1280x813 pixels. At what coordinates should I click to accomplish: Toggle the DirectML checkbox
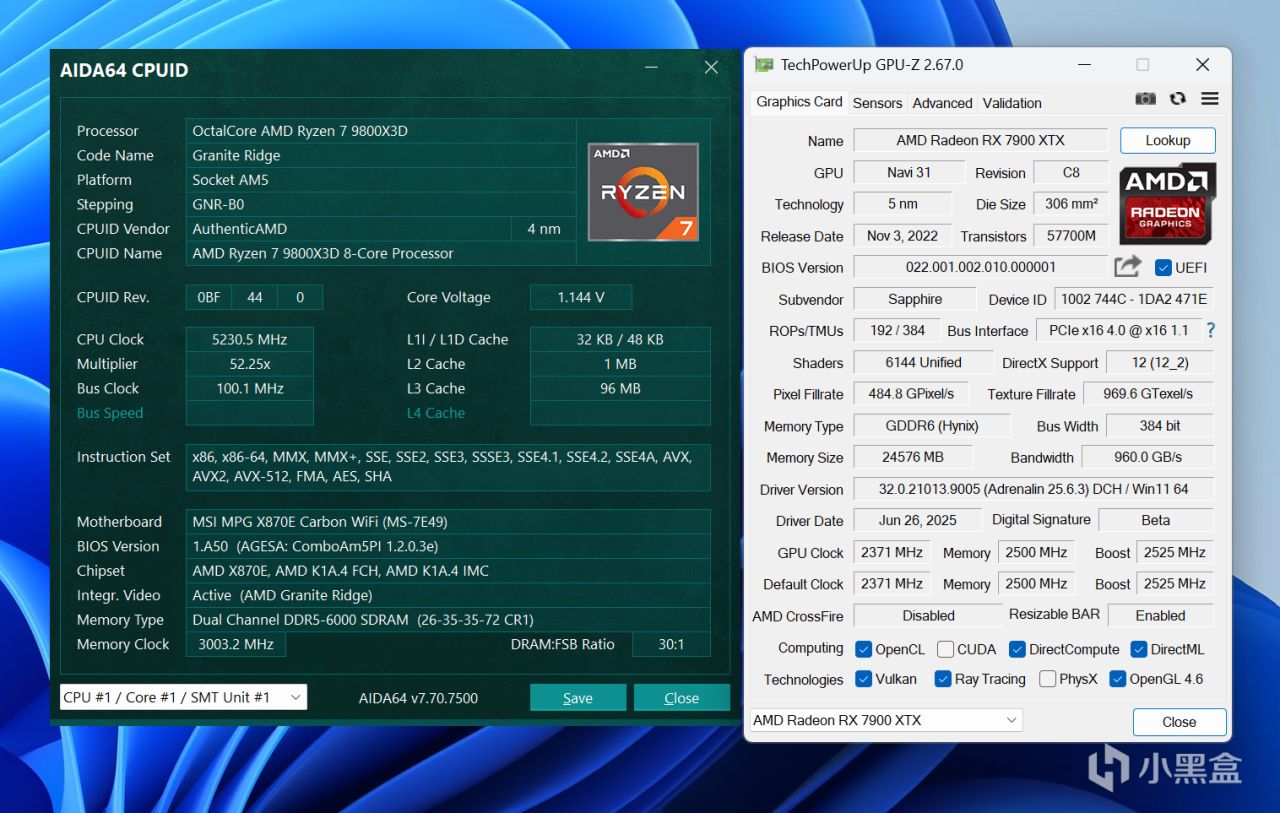tap(1139, 649)
